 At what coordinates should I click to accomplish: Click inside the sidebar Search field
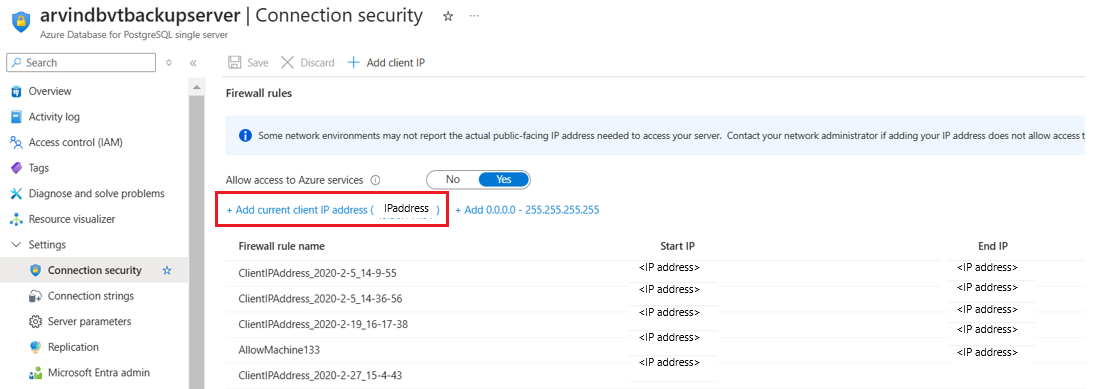coord(81,63)
